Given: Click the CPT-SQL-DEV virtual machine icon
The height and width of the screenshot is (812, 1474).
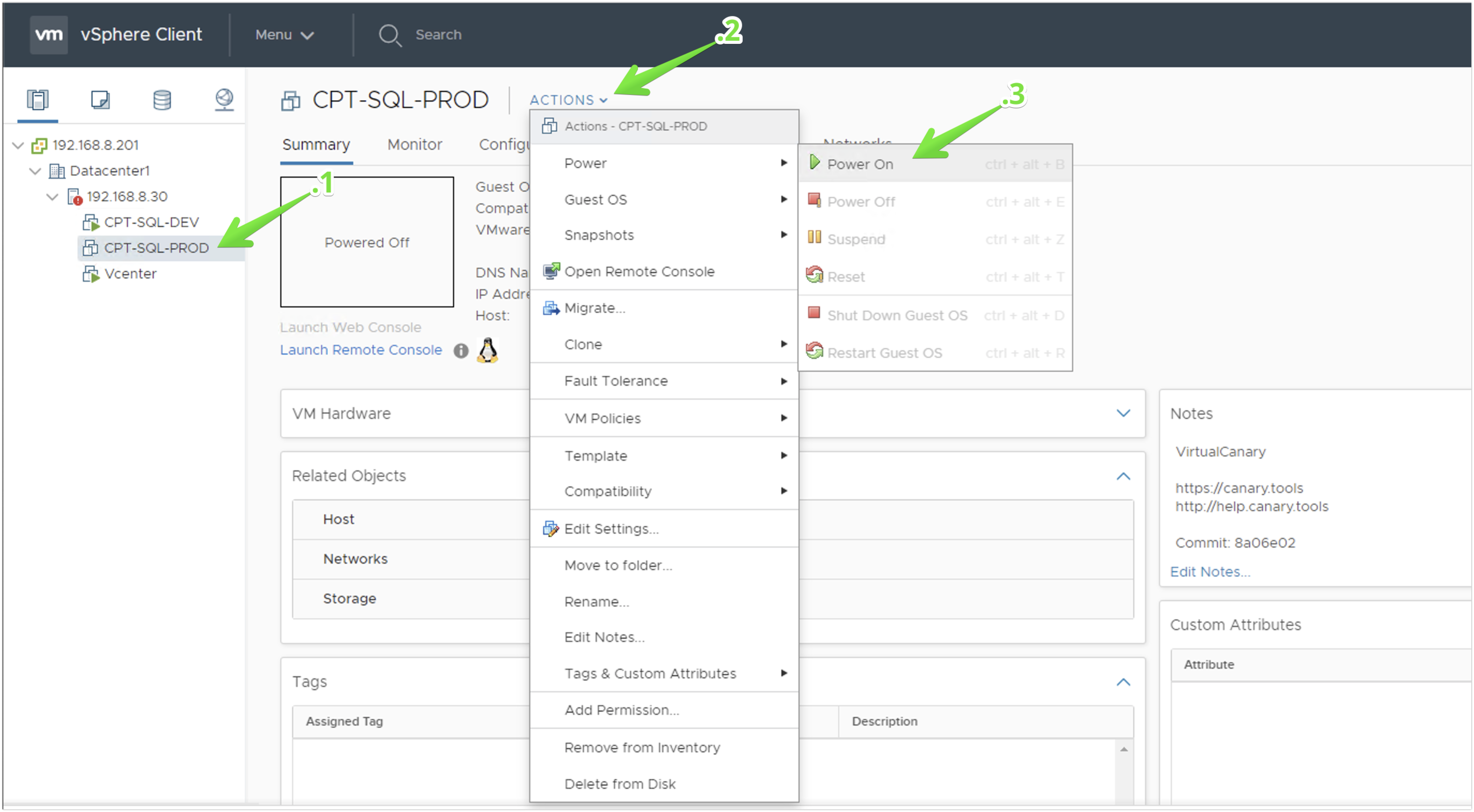Looking at the screenshot, I should tap(90, 223).
